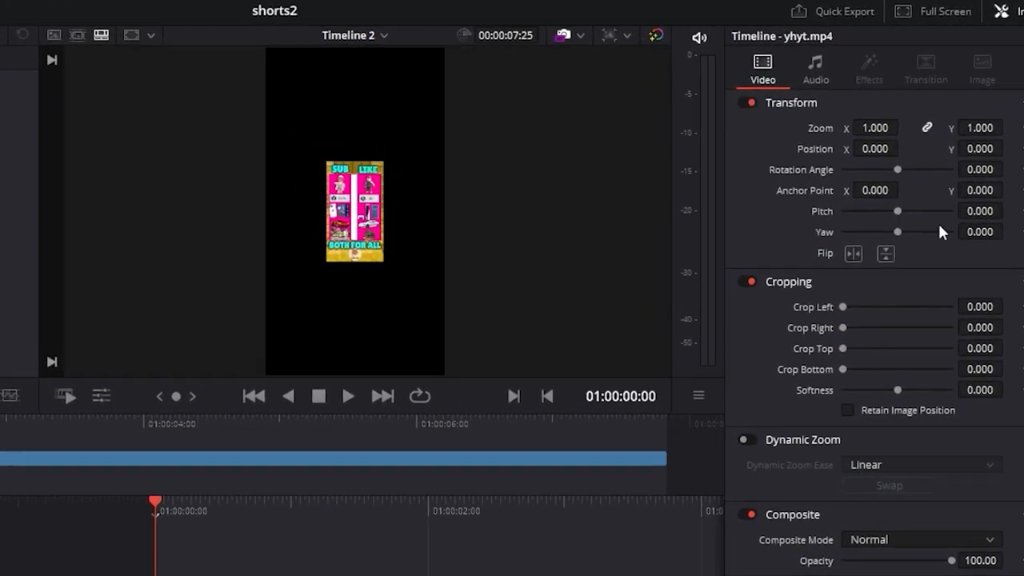Open the Inspector panel toggle icon

pos(1001,11)
